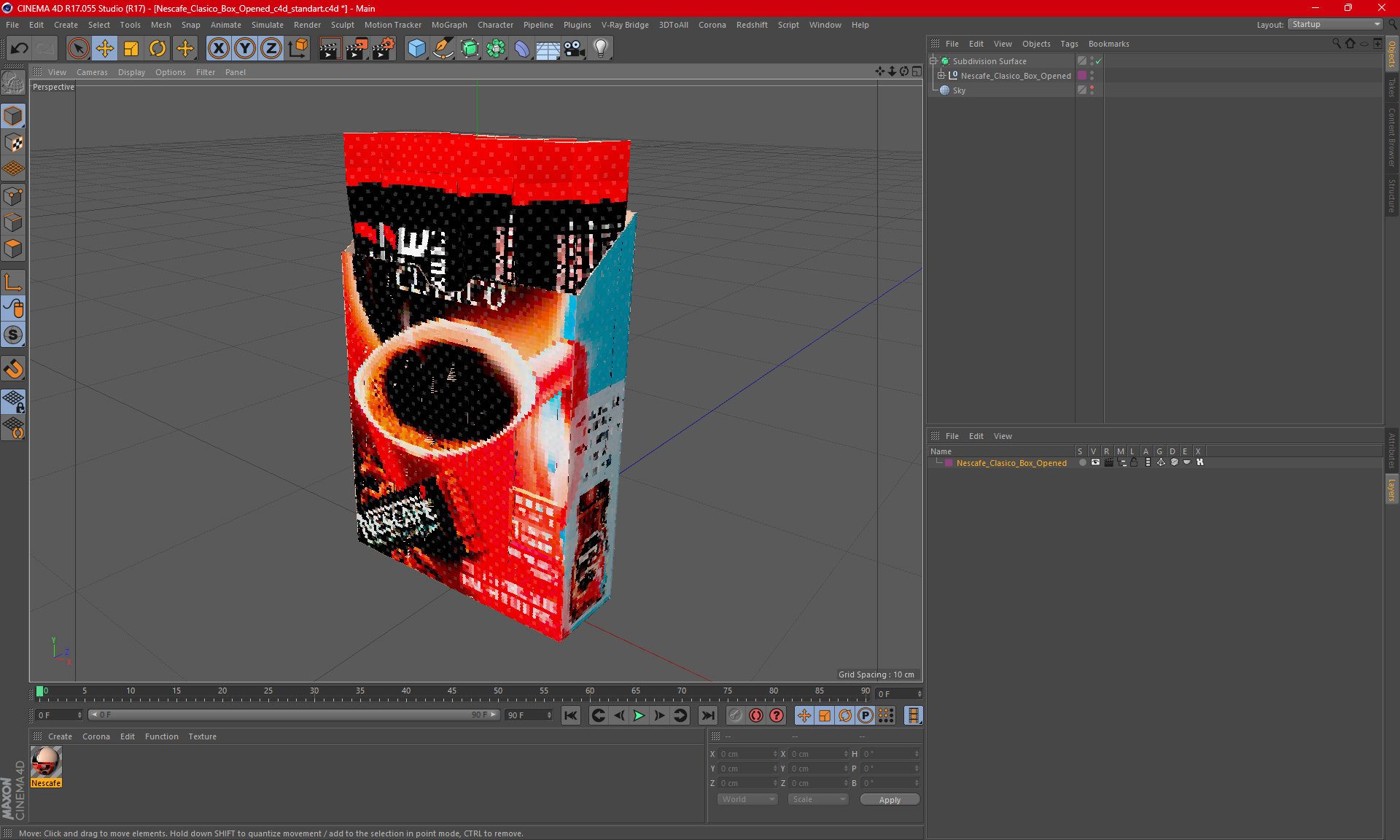Click the Axis L-shaped tool icon
Viewport: 1400px width, 840px height.
(13, 282)
